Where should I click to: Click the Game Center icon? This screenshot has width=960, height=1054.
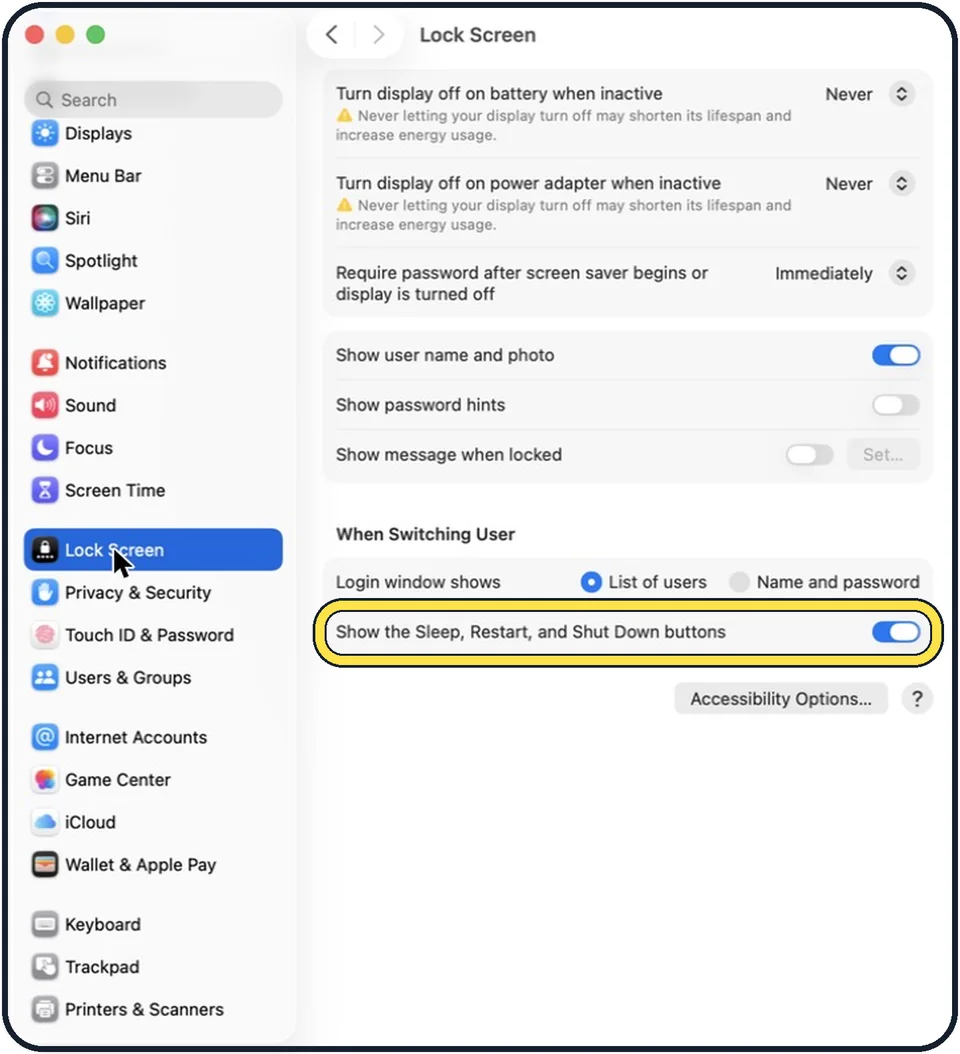pyautogui.click(x=45, y=780)
